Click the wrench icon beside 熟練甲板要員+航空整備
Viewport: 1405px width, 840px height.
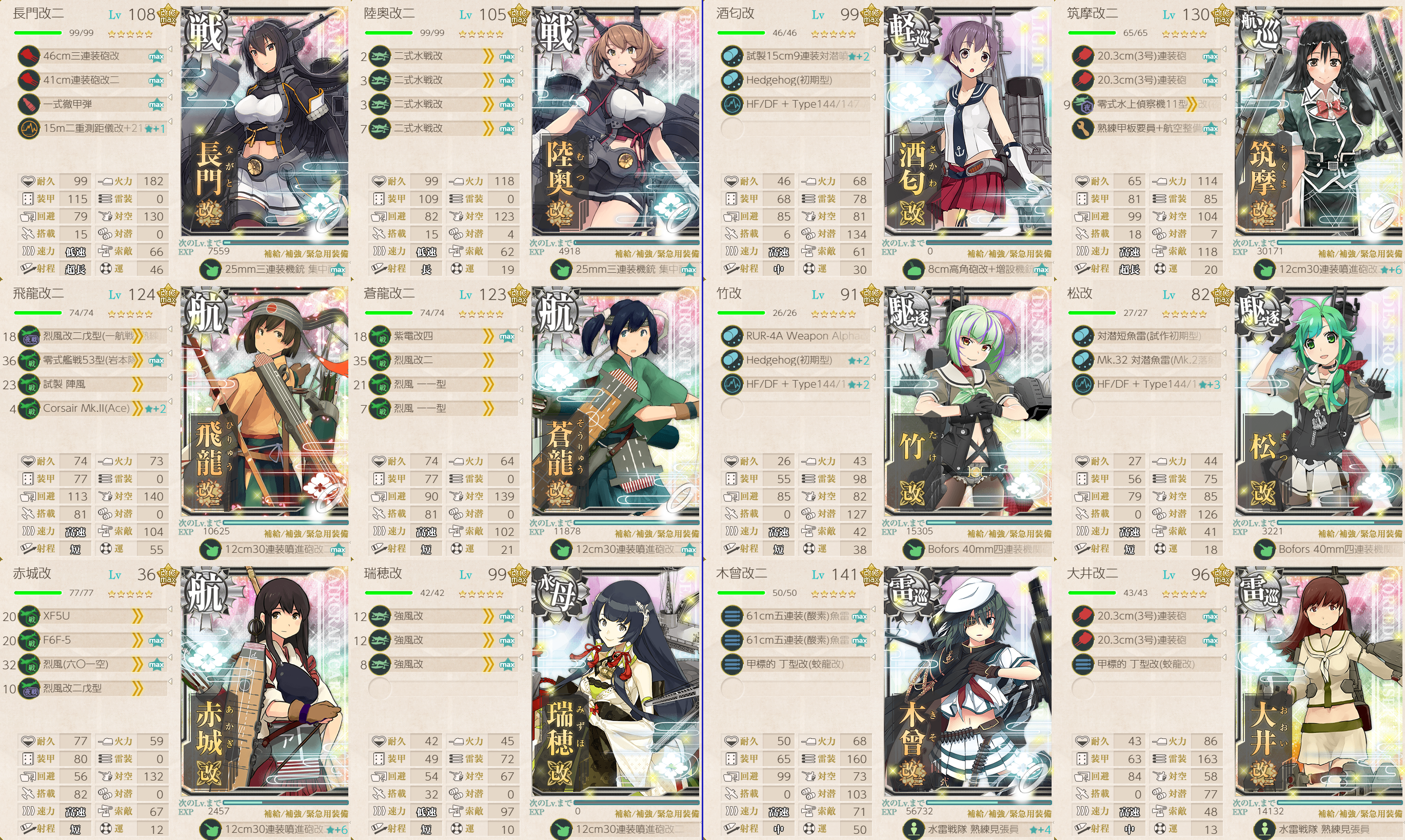[x=1082, y=129]
